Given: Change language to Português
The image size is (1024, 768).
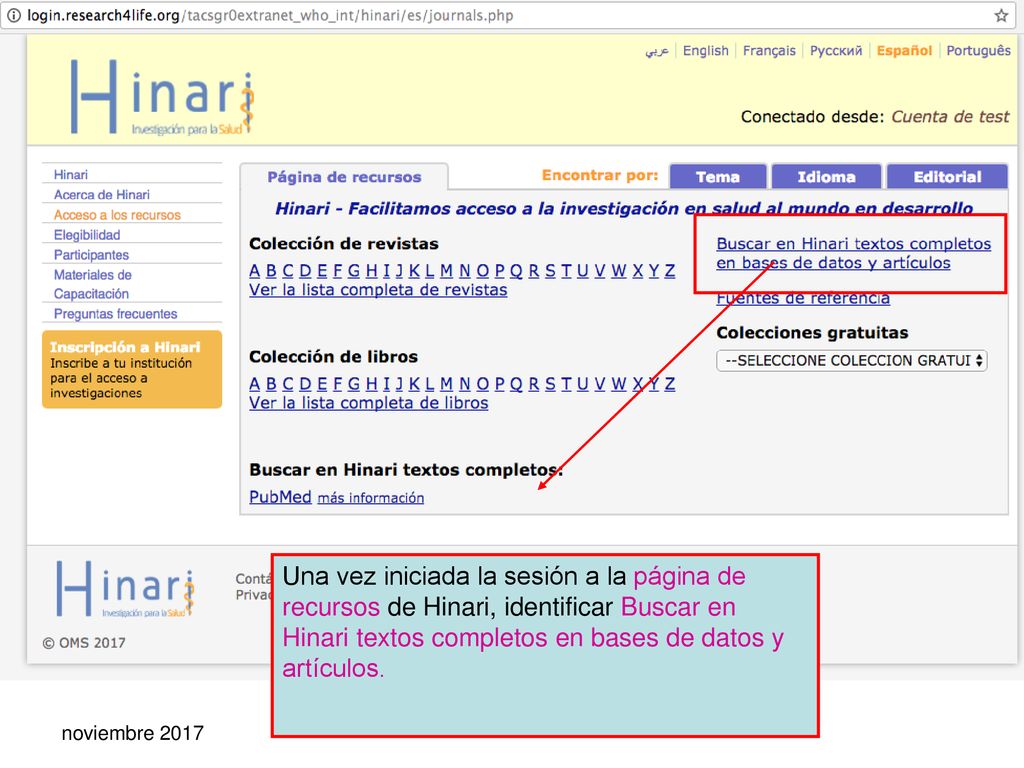Looking at the screenshot, I should pyautogui.click(x=978, y=50).
